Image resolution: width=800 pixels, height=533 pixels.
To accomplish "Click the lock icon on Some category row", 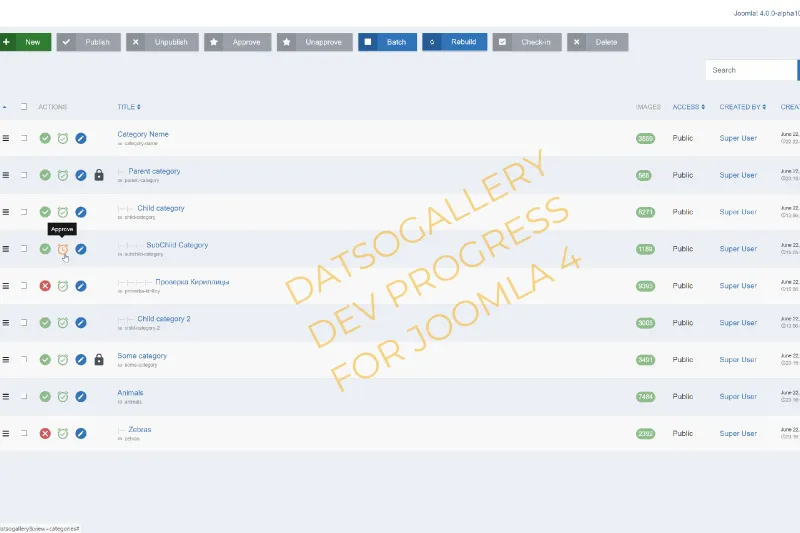I will click(x=99, y=360).
